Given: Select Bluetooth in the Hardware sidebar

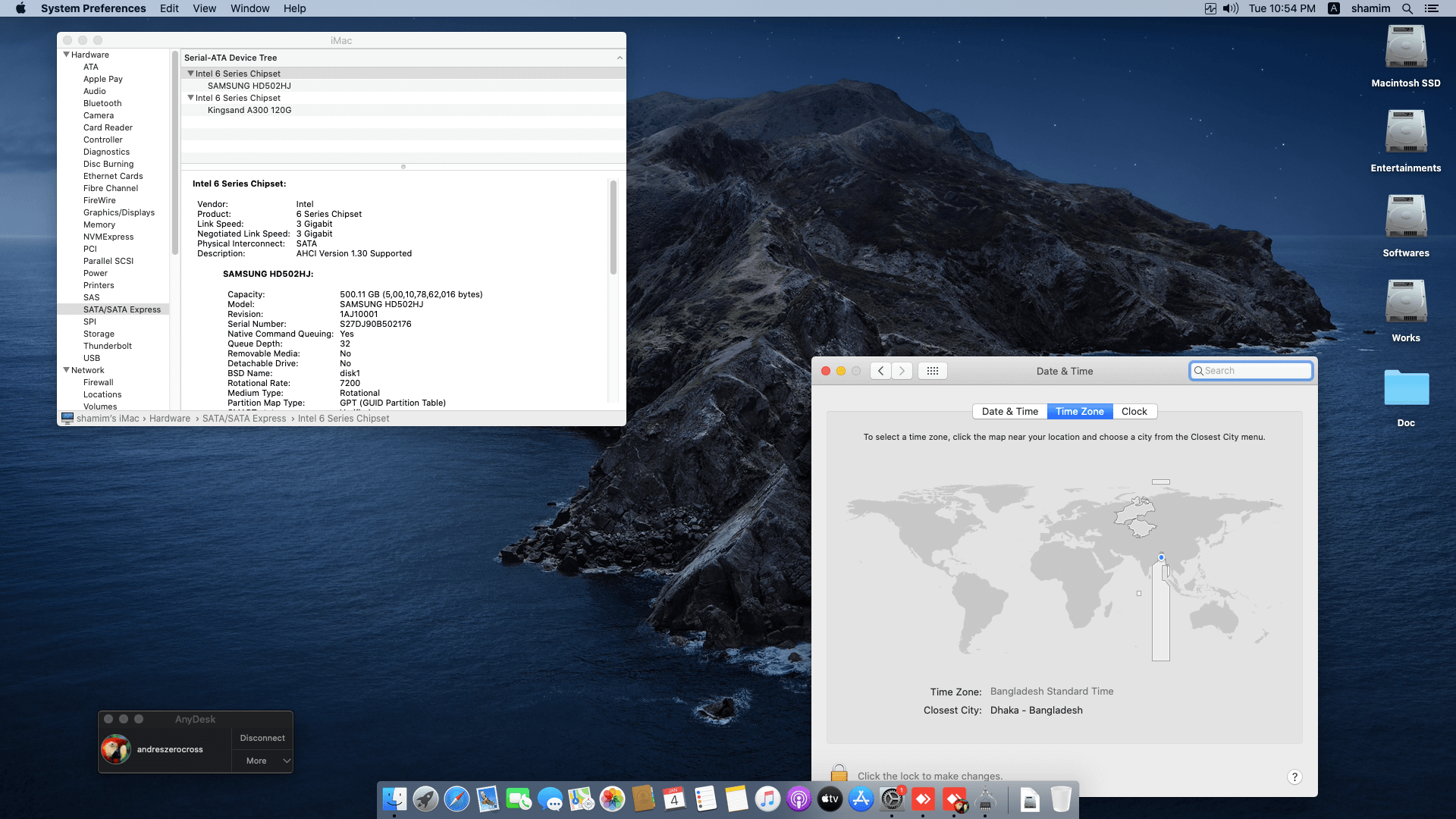Looking at the screenshot, I should tap(102, 103).
